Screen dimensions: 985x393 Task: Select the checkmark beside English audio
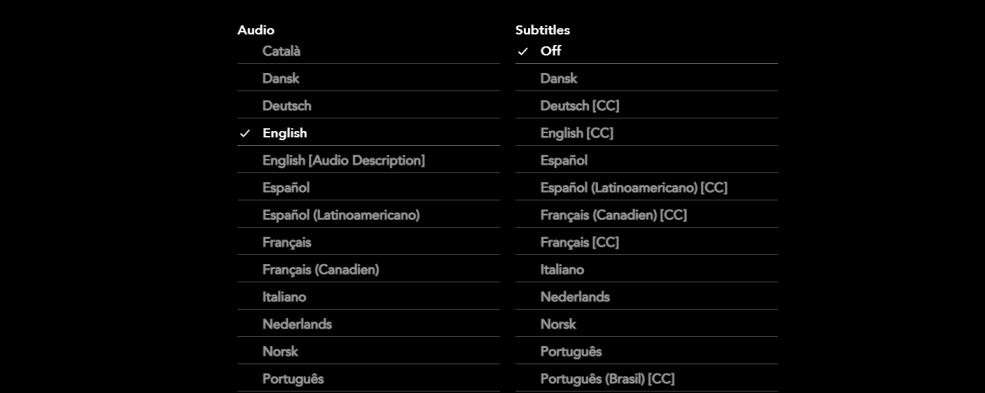245,133
